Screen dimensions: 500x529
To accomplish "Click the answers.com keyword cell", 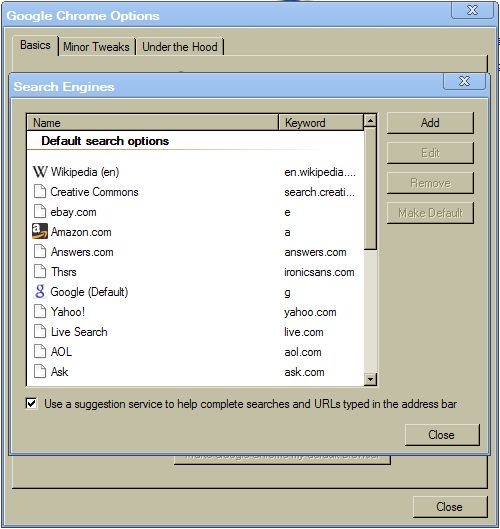I will pos(315,252).
